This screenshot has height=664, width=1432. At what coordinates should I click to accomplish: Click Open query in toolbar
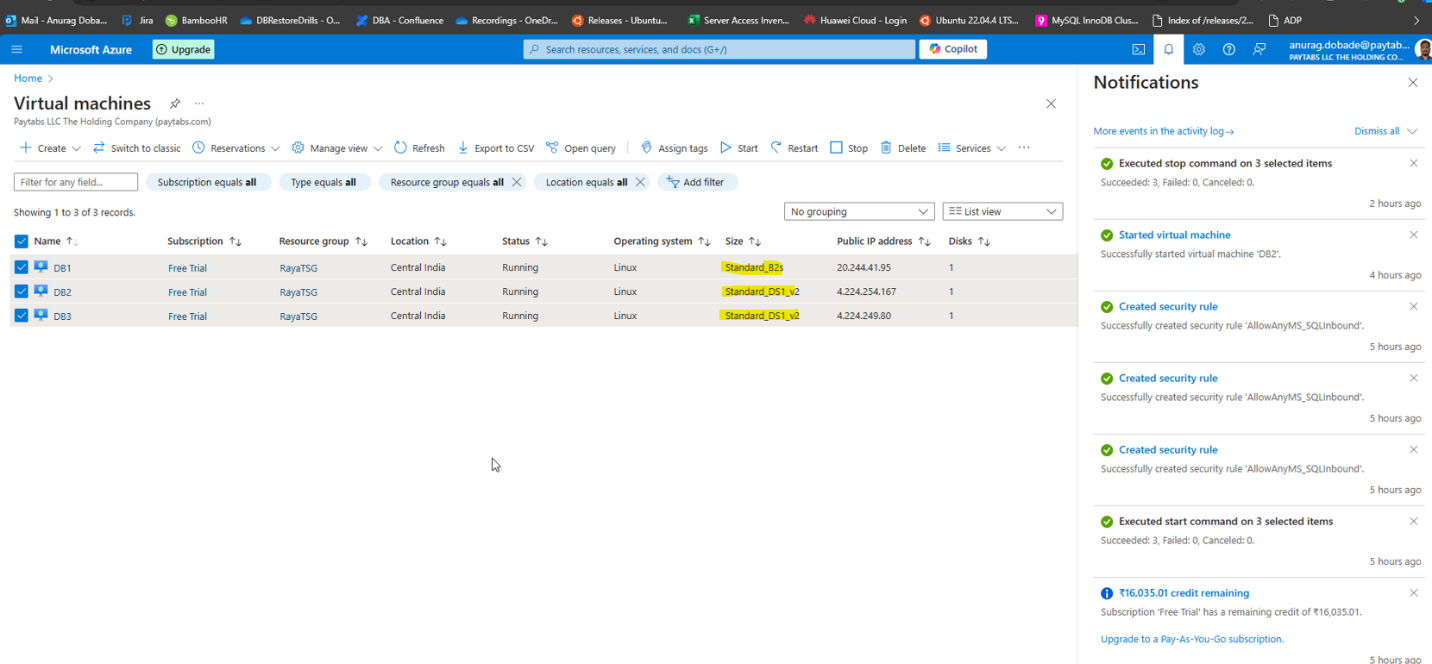[581, 148]
